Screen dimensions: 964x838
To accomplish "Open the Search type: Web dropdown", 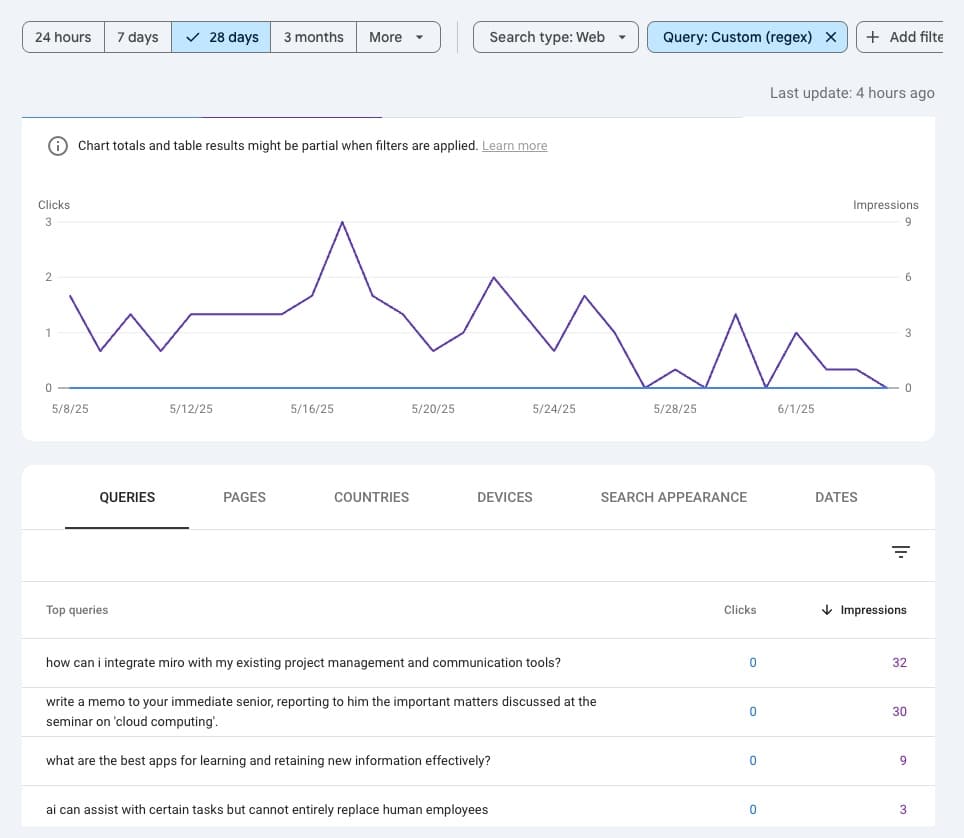I will pyautogui.click(x=556, y=37).
